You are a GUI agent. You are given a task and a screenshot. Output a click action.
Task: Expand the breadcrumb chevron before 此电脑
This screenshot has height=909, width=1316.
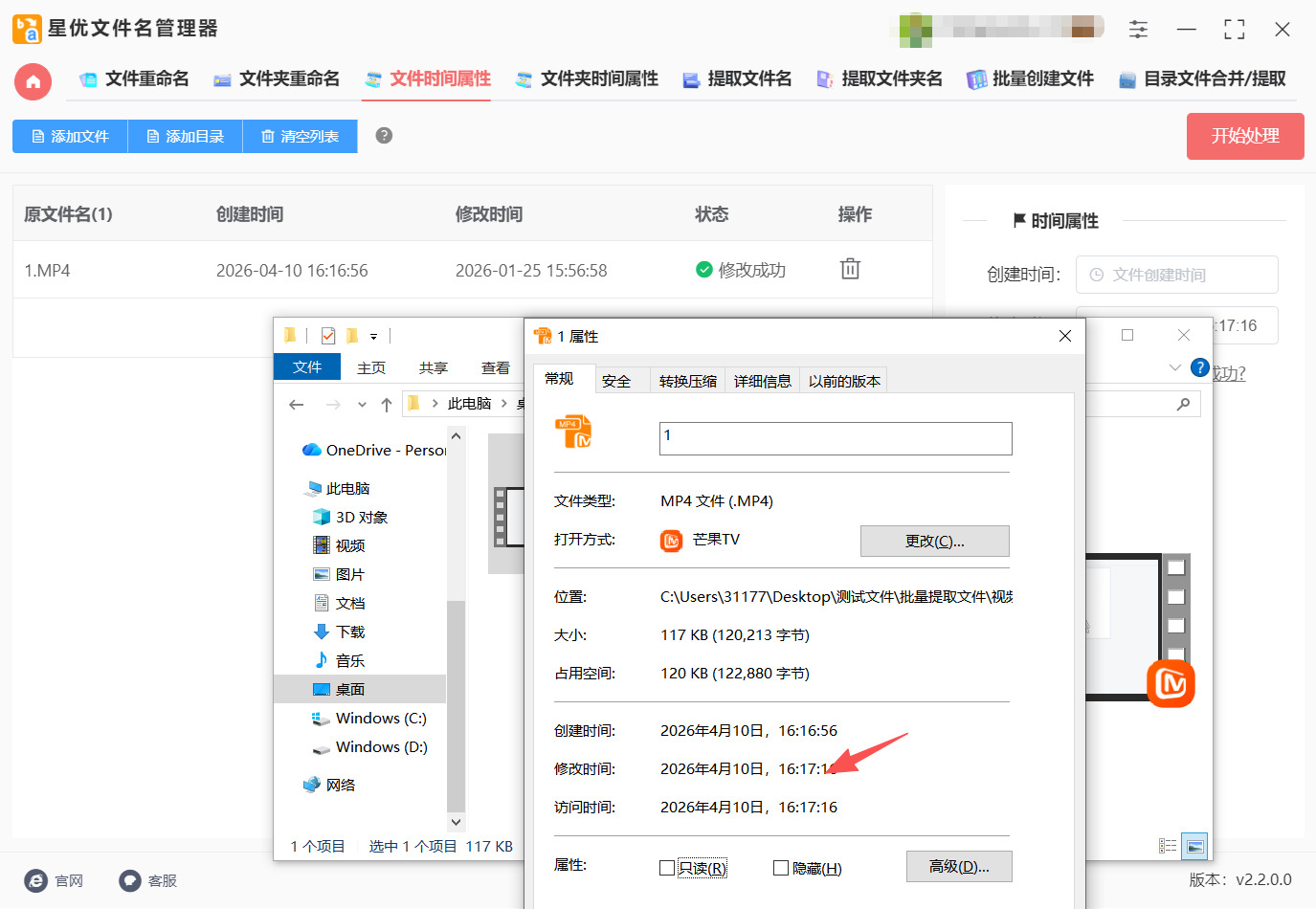(435, 404)
